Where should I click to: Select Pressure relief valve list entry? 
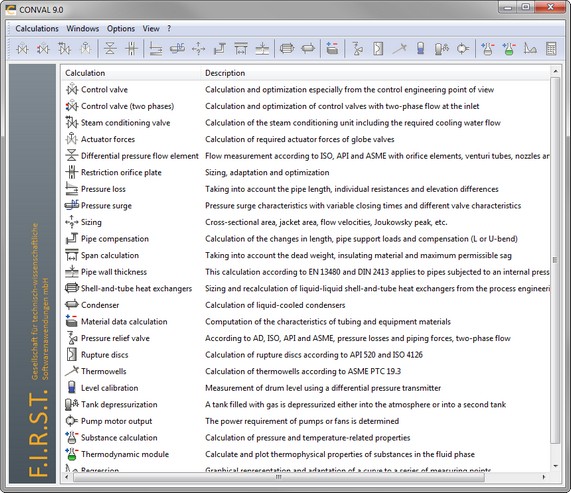point(306,338)
